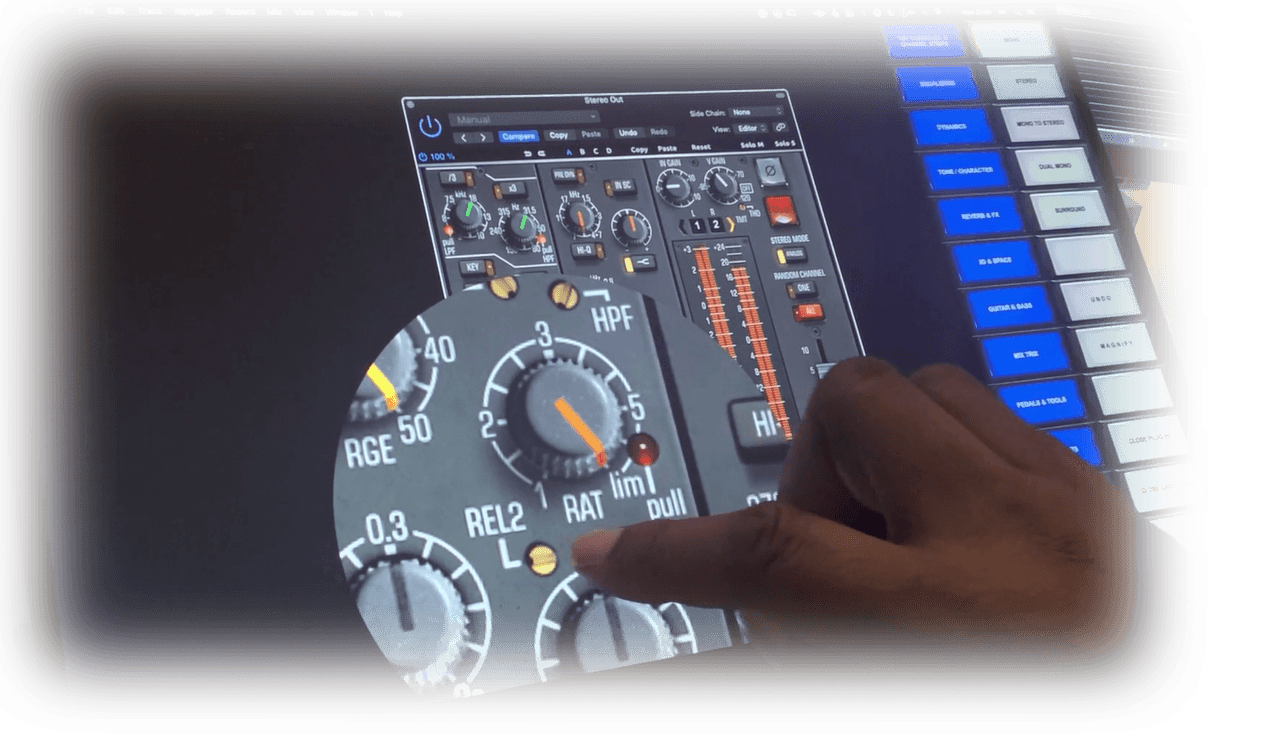Open the Side Chain dropdown set to None
The width and height of the screenshot is (1269, 739).
click(x=756, y=112)
